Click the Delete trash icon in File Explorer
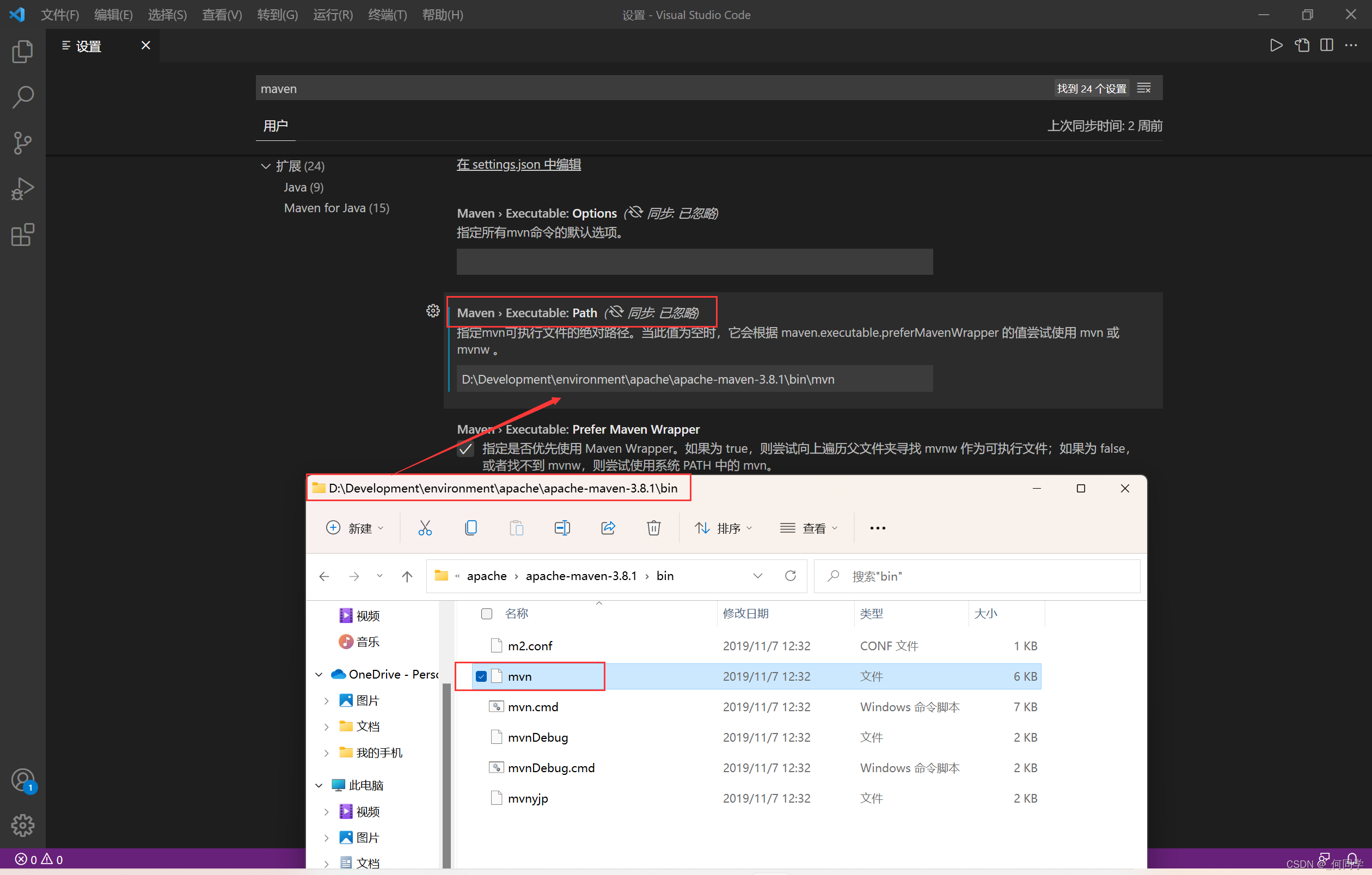1372x875 pixels. coord(653,528)
